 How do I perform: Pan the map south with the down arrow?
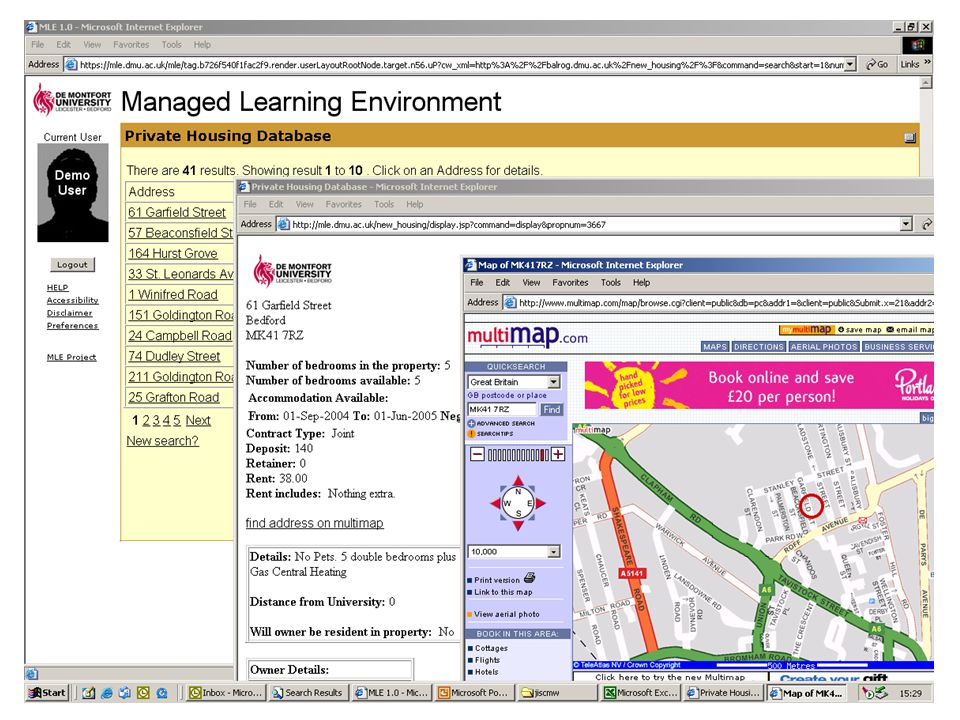click(518, 526)
